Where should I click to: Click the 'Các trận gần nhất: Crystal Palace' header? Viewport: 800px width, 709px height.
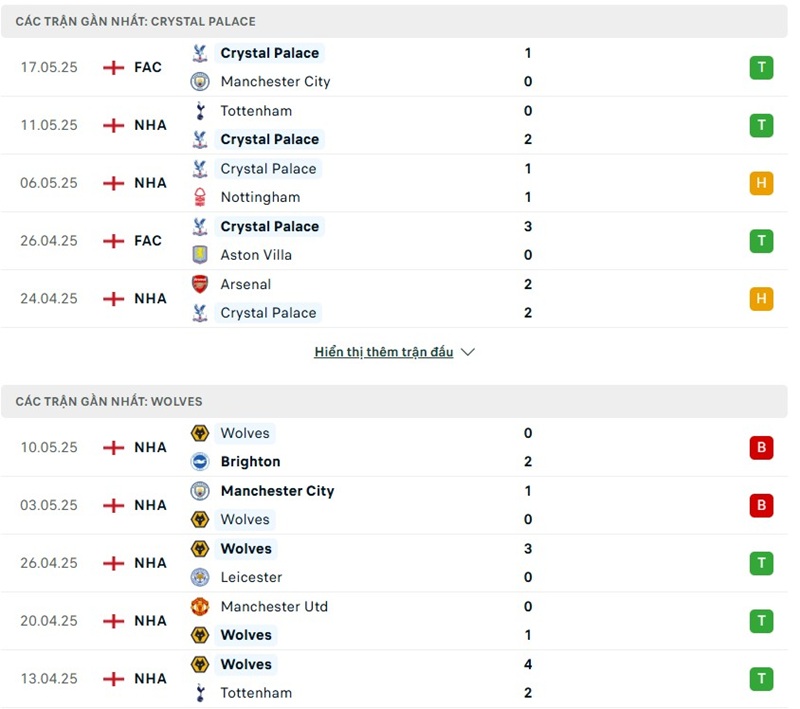click(135, 21)
